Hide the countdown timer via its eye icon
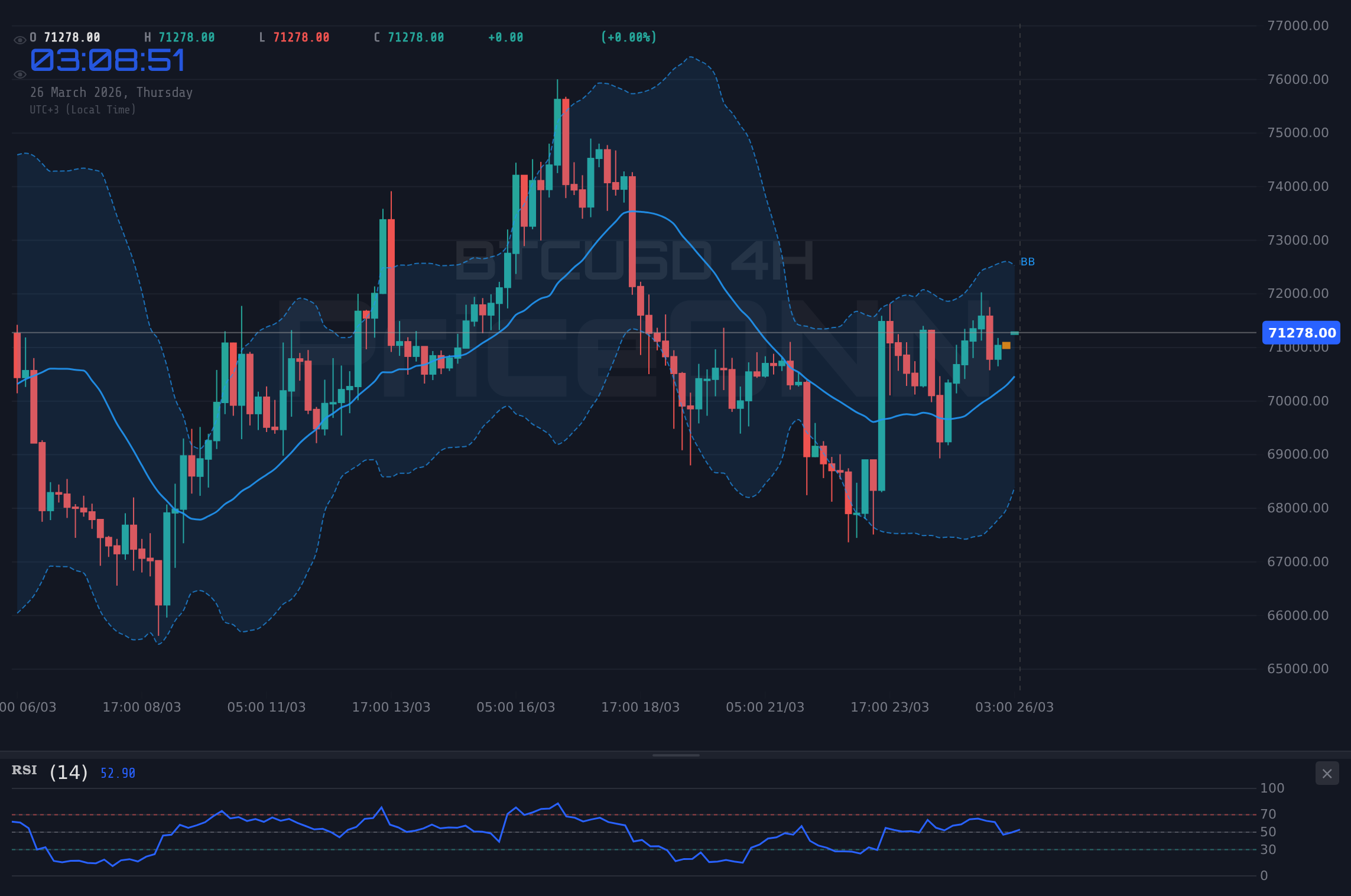Viewport: 1351px width, 896px height. 20,74
